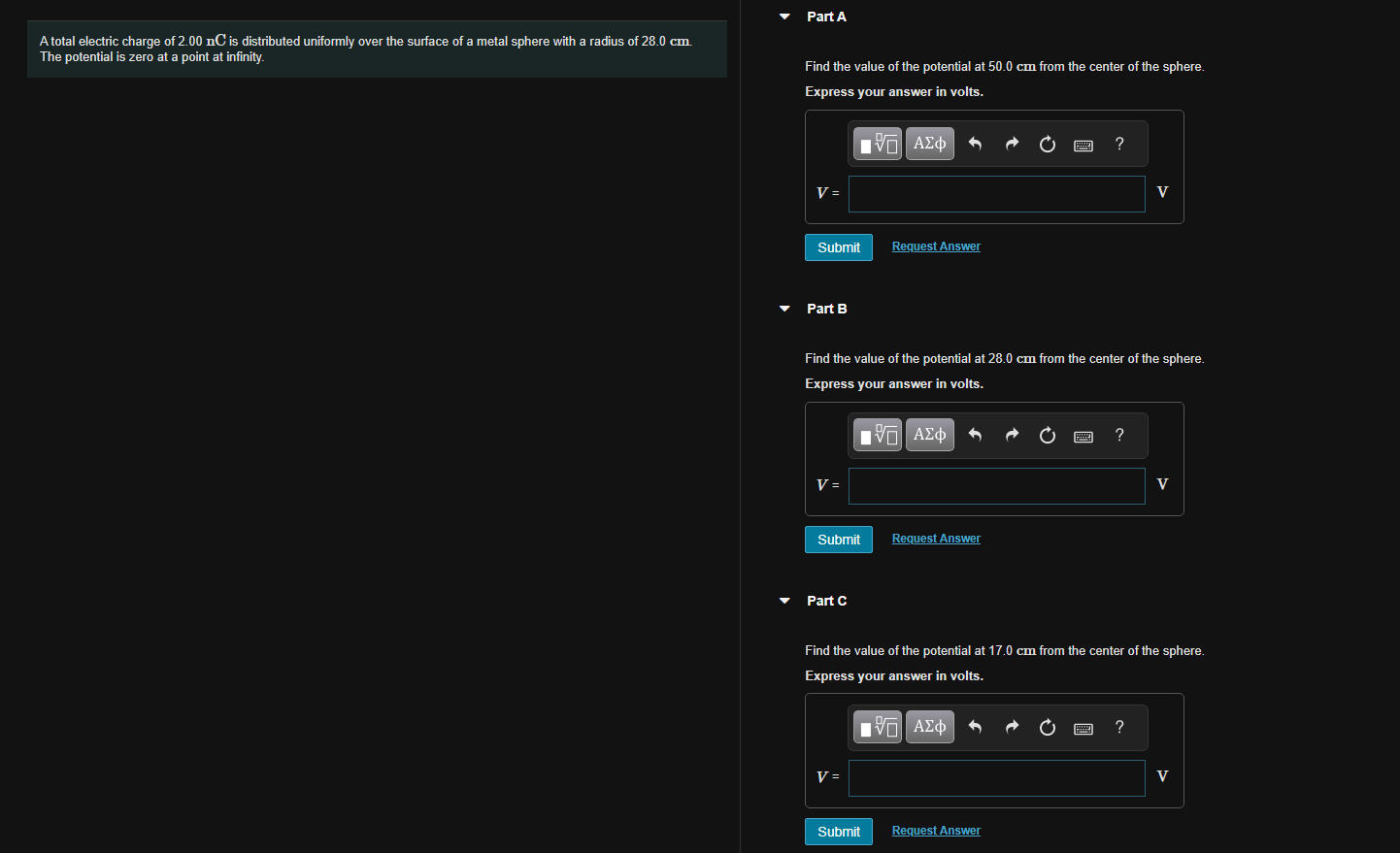Show keyboard shortcuts in Part A

1083,145
